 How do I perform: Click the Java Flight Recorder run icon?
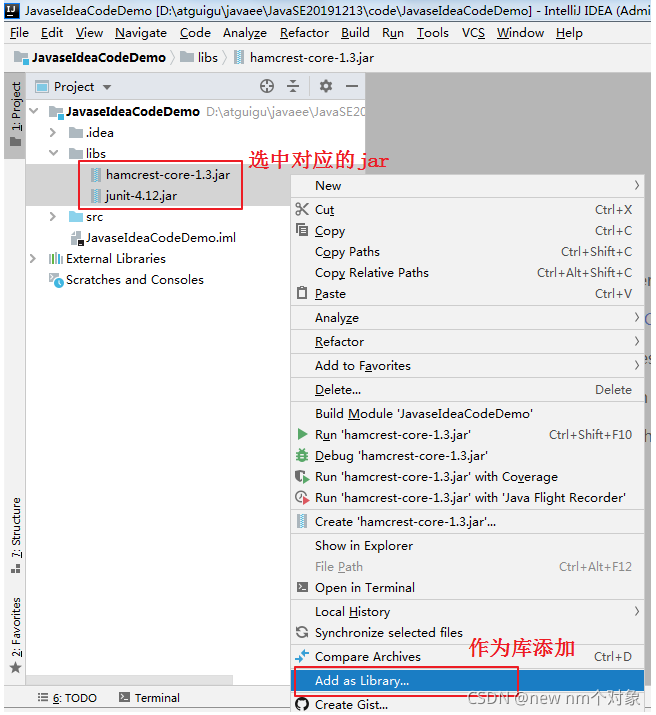click(x=301, y=497)
